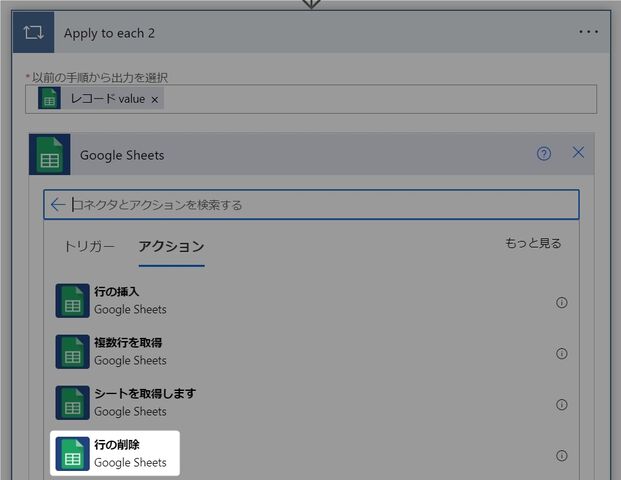Go back with the search box arrow
Screen dimensions: 621x480
click(x=58, y=204)
